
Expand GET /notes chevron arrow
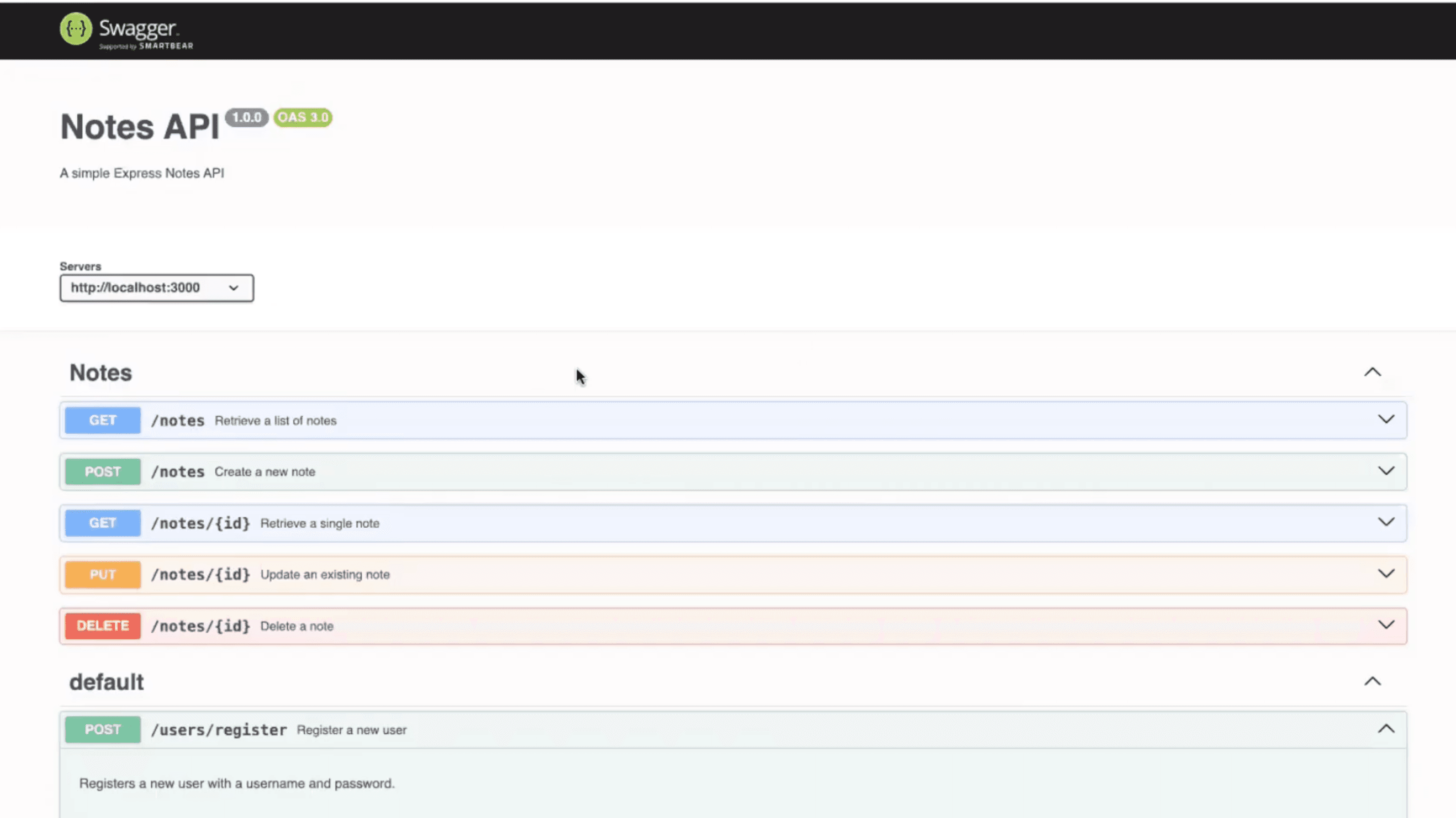1386,420
